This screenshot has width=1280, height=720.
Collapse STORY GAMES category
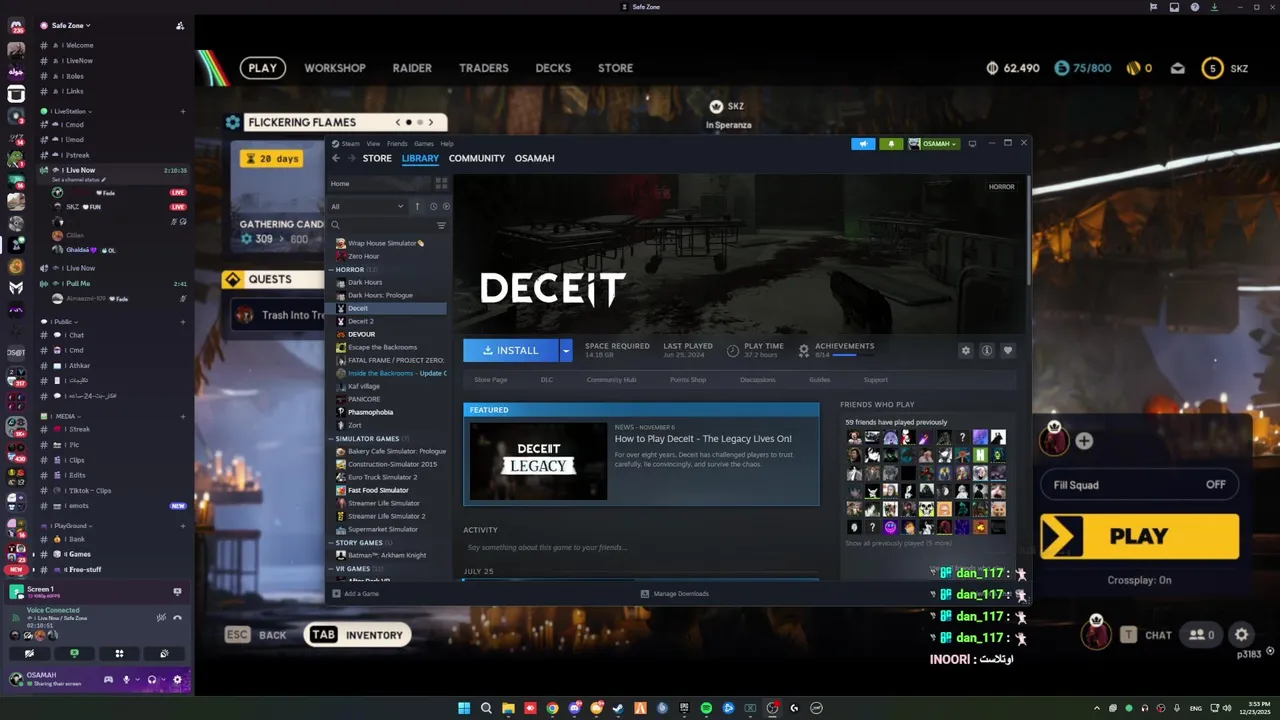pyautogui.click(x=331, y=543)
